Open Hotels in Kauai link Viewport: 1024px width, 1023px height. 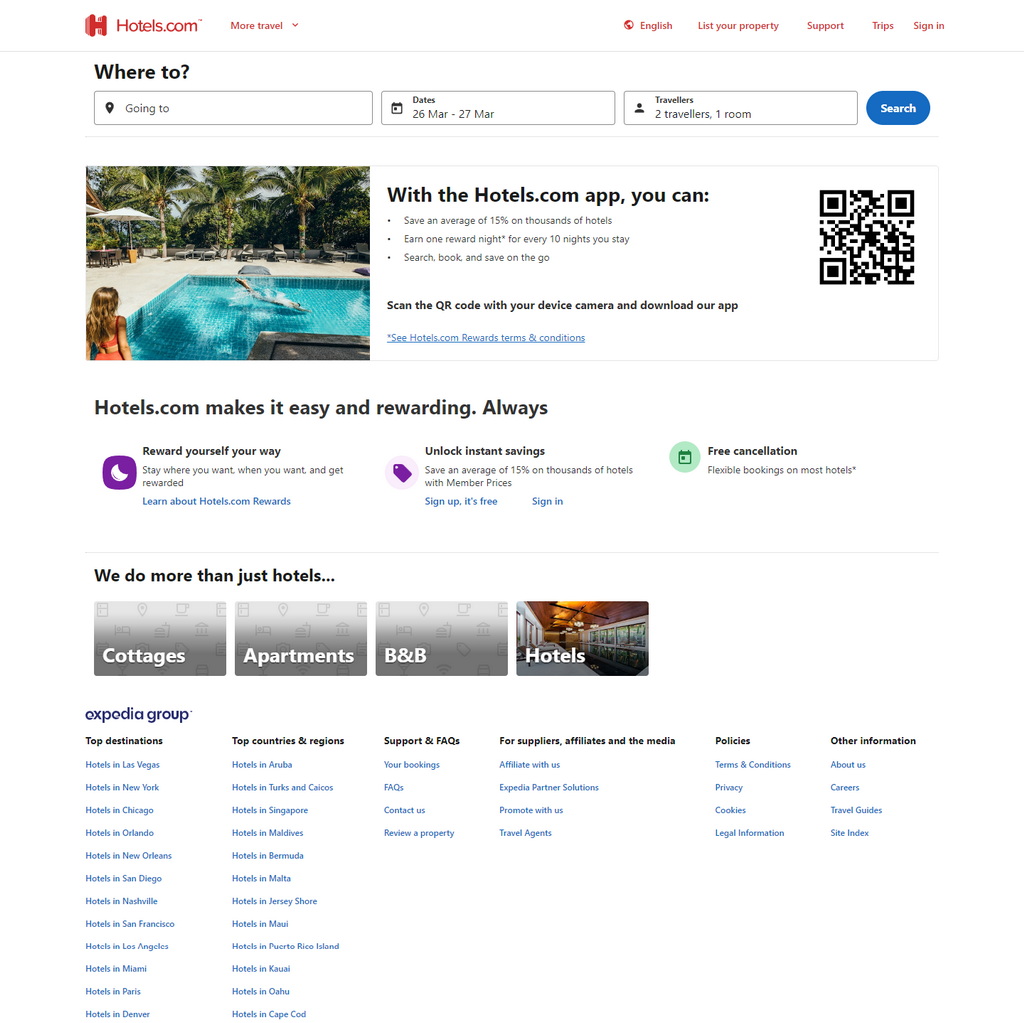[261, 969]
